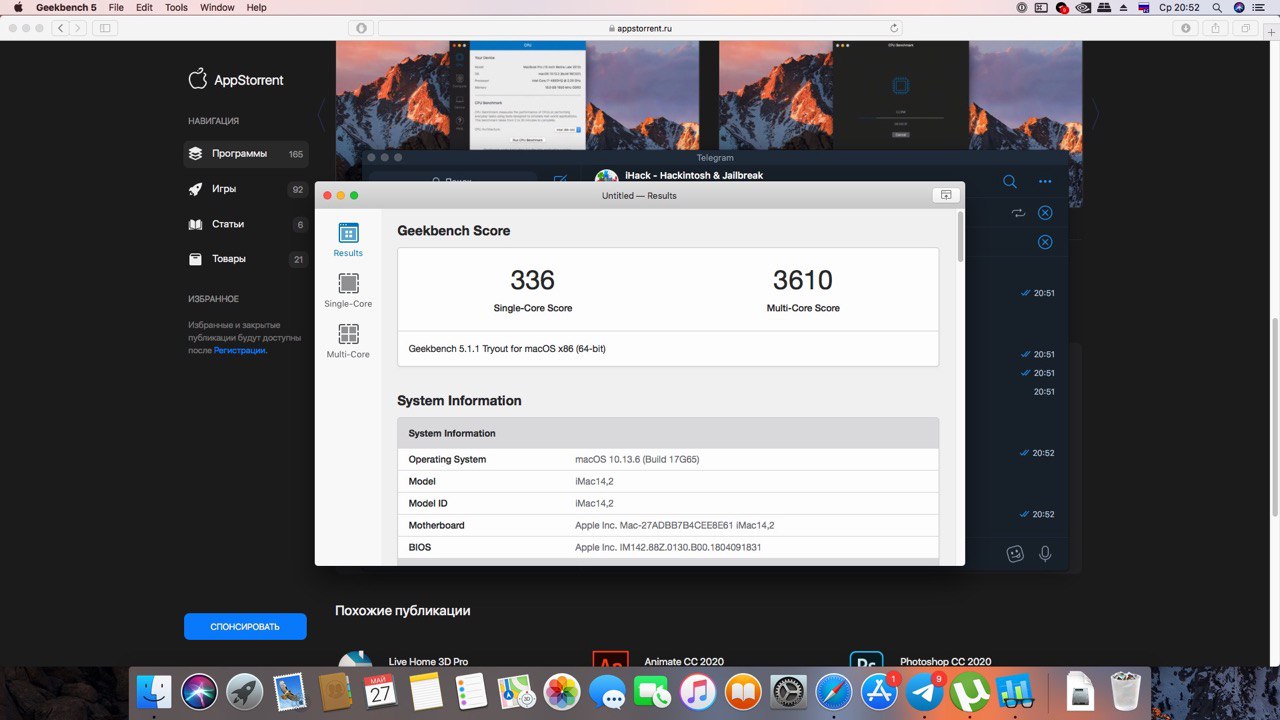1280x720 pixels.
Task: Click the Motherboard row in System Information
Action: tap(668, 525)
